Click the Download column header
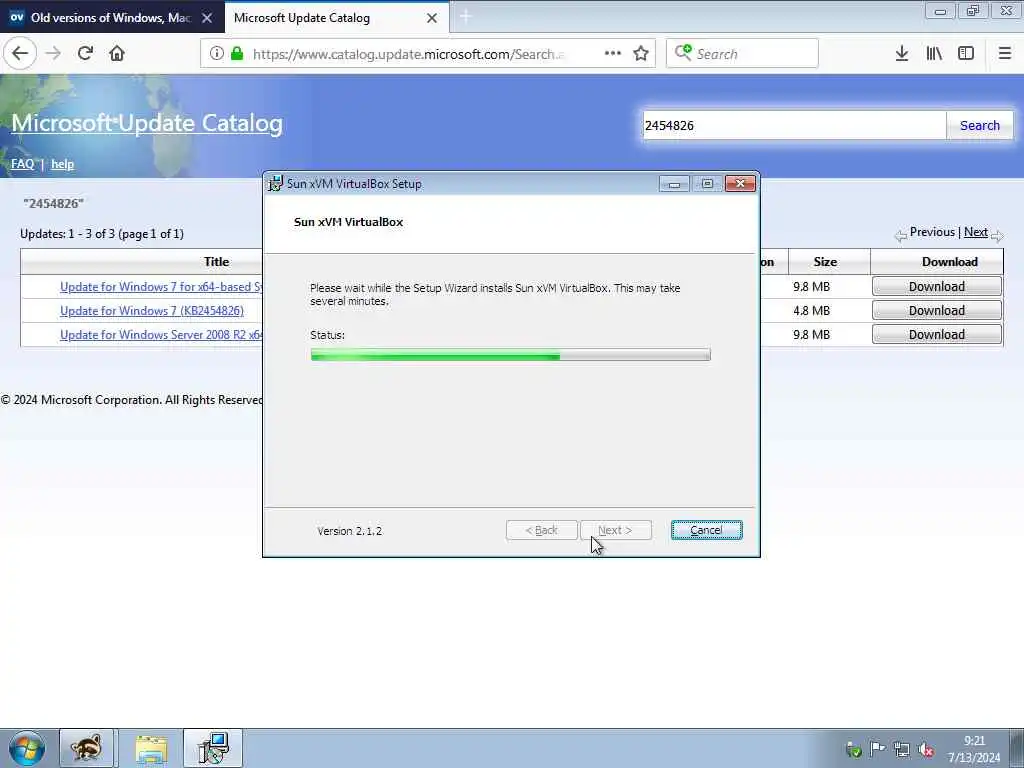Image resolution: width=1024 pixels, height=768 pixels. [950, 262]
